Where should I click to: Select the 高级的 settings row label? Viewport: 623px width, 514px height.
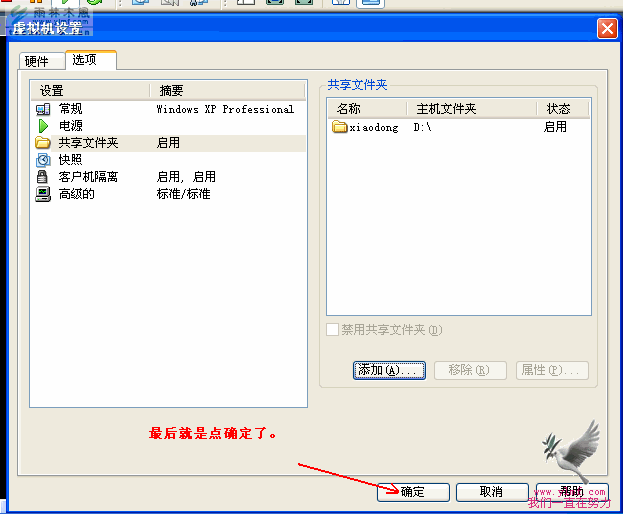tap(77, 194)
